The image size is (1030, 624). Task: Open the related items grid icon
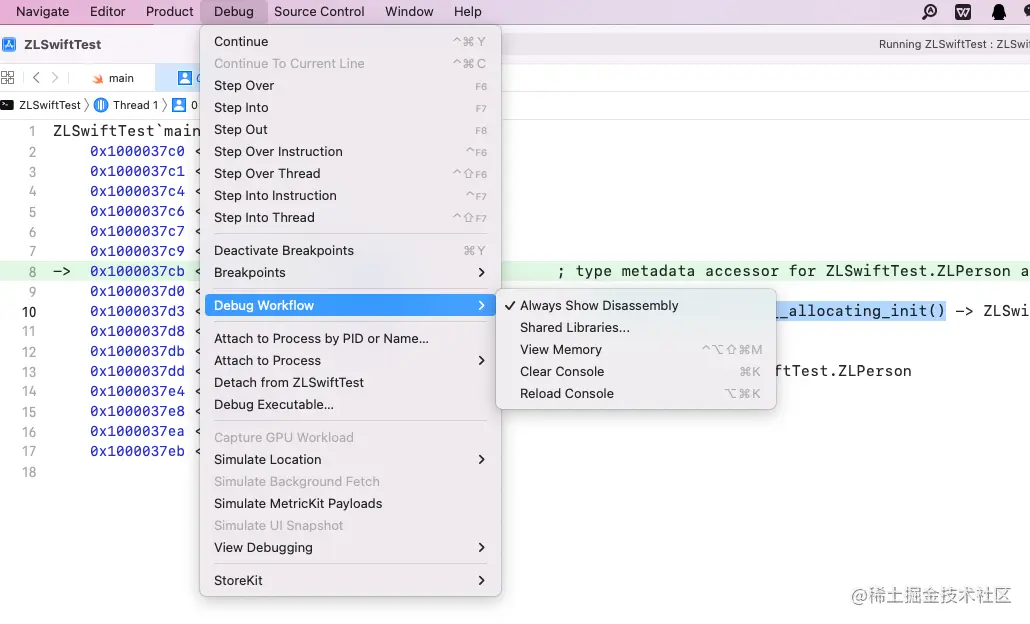8,78
